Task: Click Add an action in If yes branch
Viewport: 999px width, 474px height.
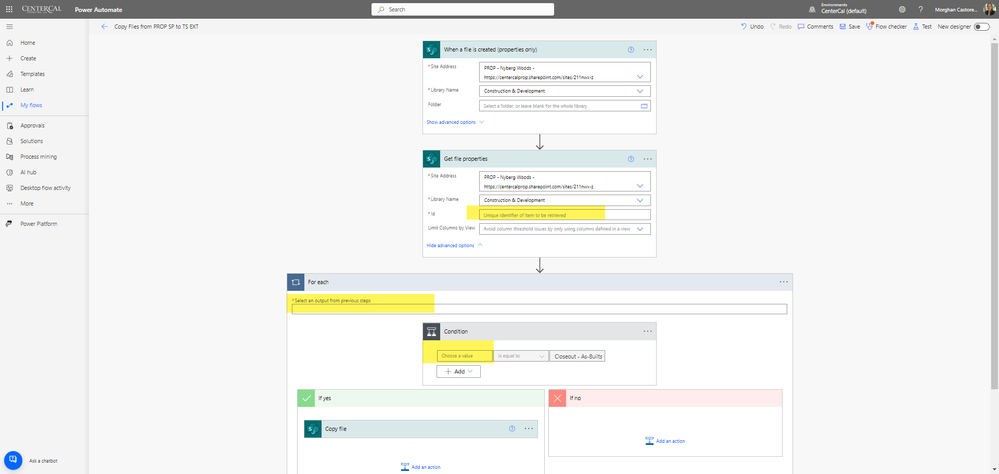Action: 420,467
